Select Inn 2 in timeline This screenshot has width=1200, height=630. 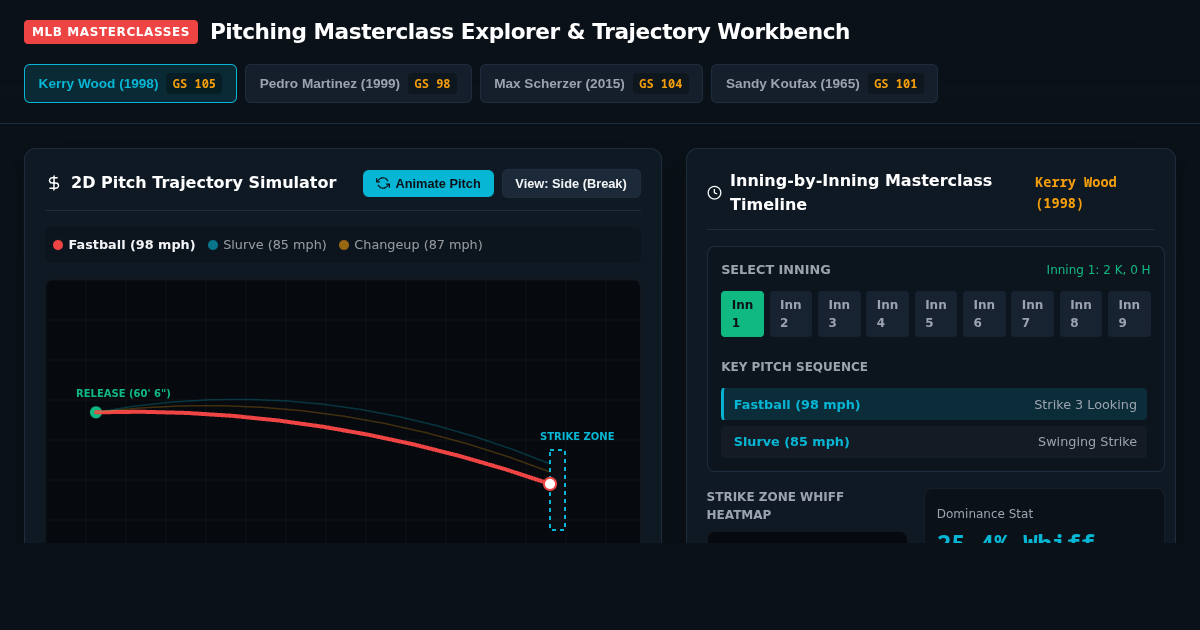click(x=791, y=314)
